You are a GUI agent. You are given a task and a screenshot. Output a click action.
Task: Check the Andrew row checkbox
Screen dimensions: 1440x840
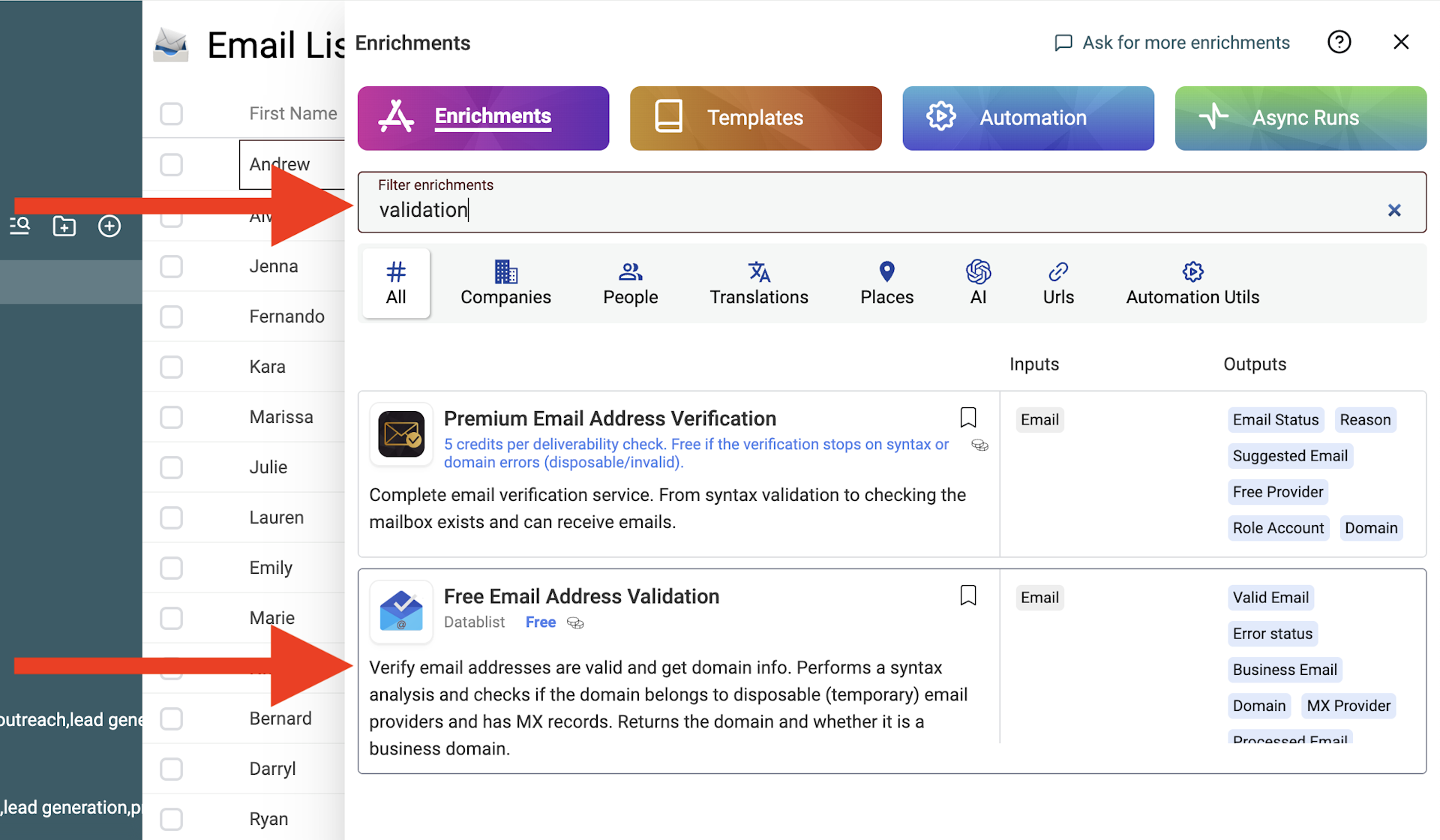(x=172, y=161)
